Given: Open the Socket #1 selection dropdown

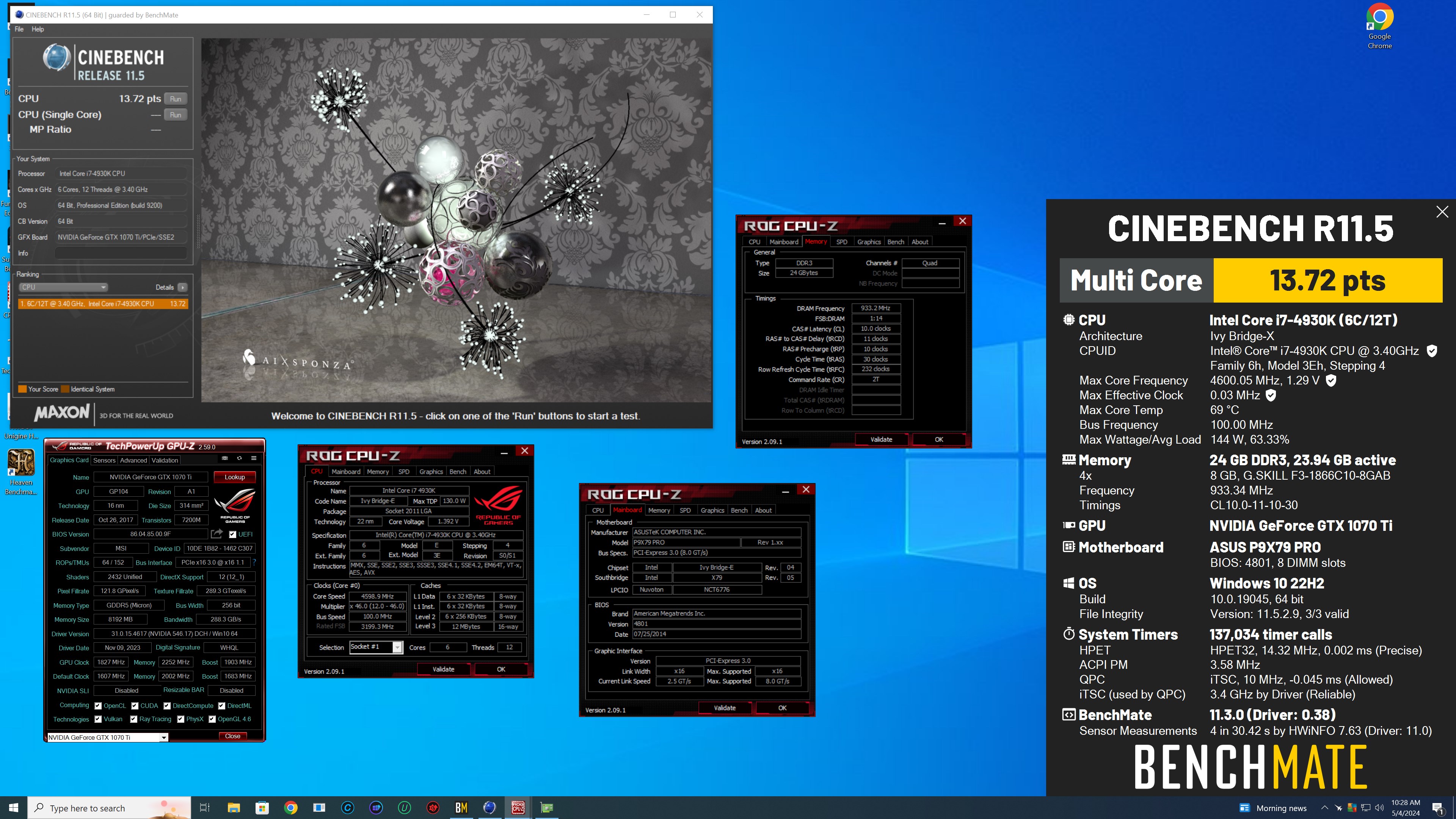Looking at the screenshot, I should (x=376, y=647).
